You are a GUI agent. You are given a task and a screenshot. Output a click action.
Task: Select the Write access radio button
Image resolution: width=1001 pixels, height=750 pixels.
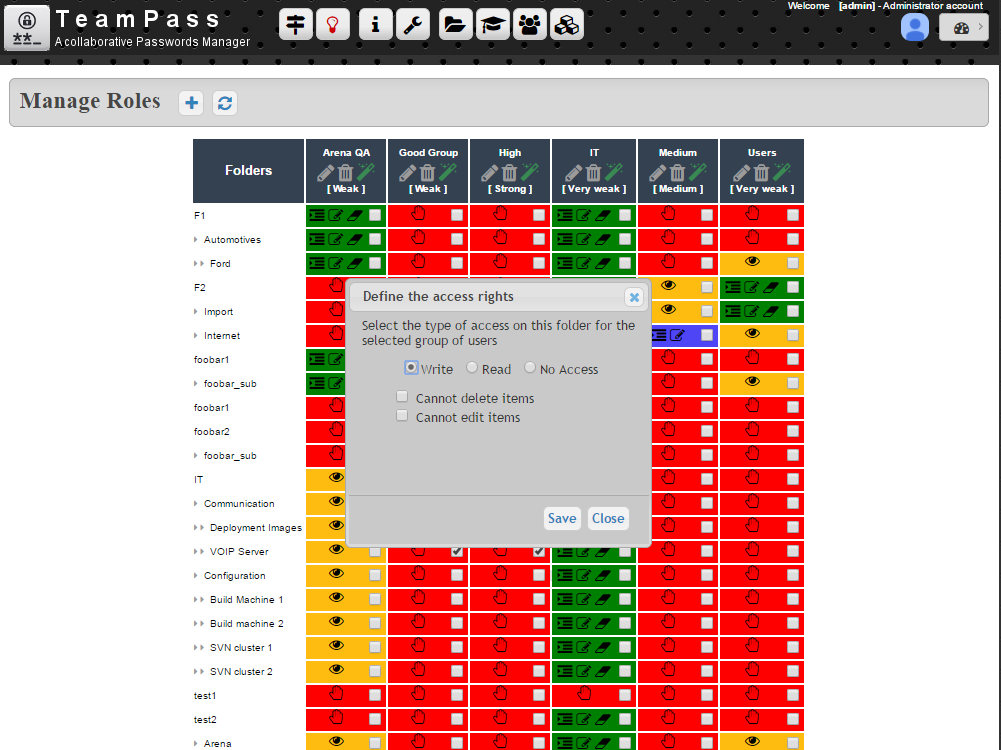(411, 368)
